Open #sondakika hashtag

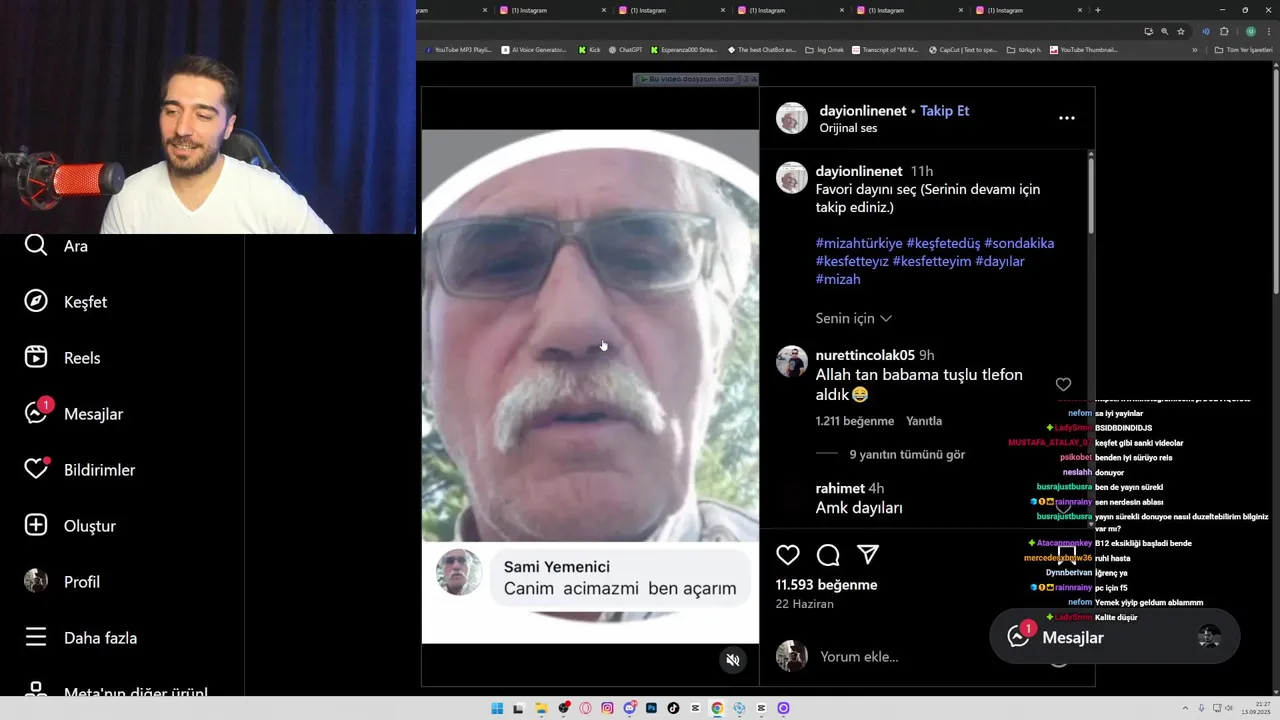coord(1019,243)
